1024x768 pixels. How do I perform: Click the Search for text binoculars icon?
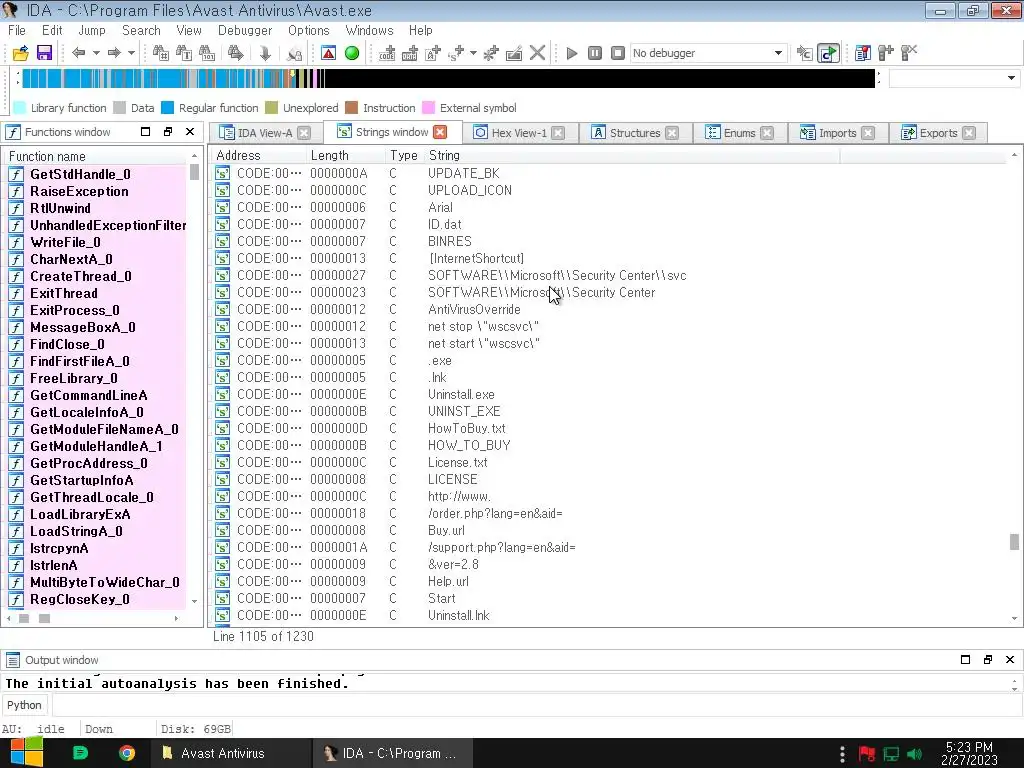pos(184,53)
